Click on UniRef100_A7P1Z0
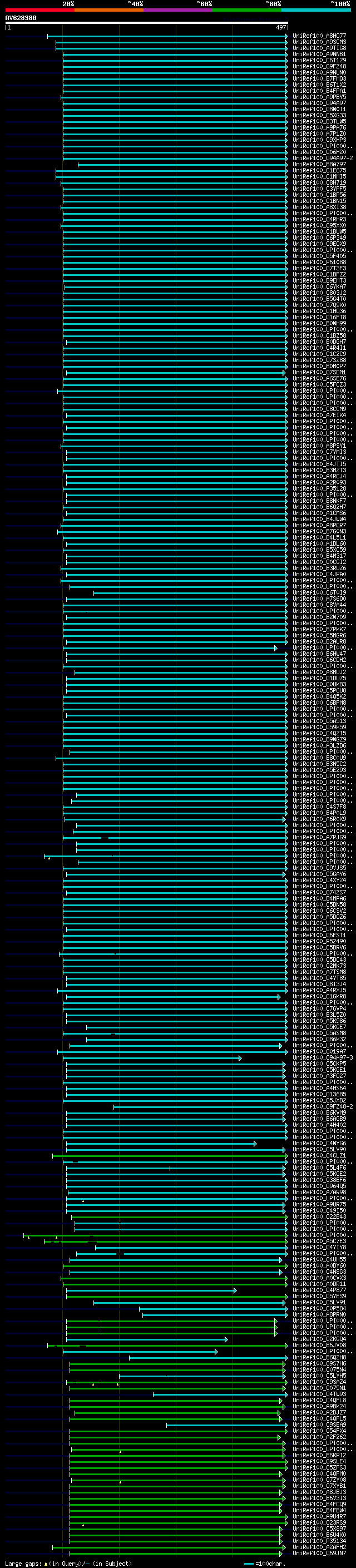 coord(319,134)
